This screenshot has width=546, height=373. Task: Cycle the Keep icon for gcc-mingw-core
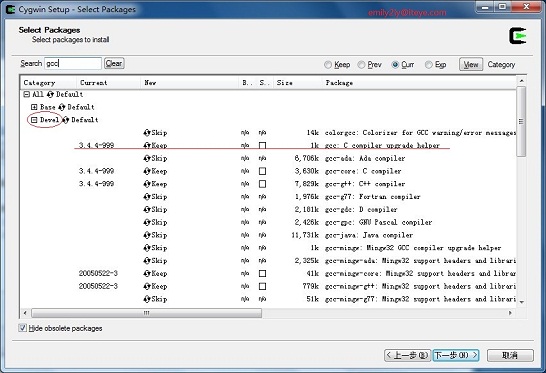(x=147, y=273)
